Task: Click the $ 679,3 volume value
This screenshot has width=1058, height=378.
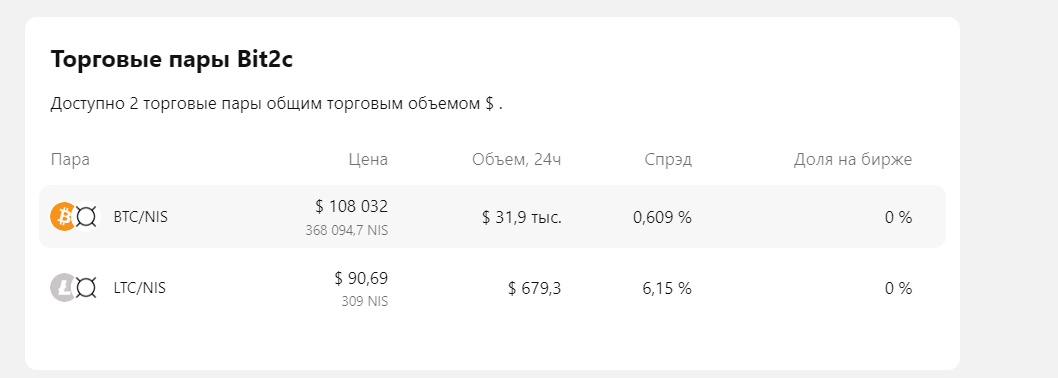Action: 534,289
